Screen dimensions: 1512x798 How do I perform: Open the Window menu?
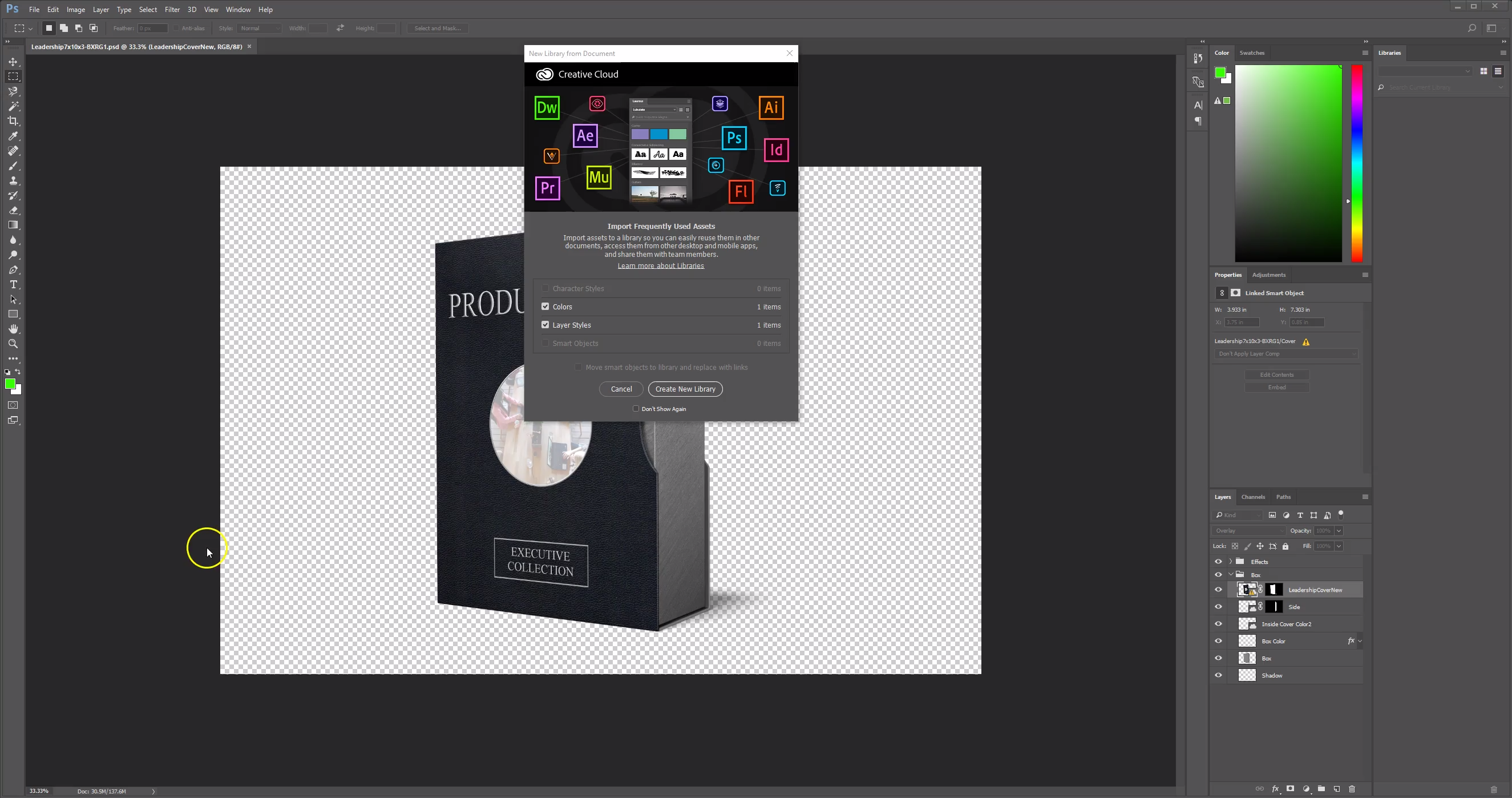coord(238,9)
